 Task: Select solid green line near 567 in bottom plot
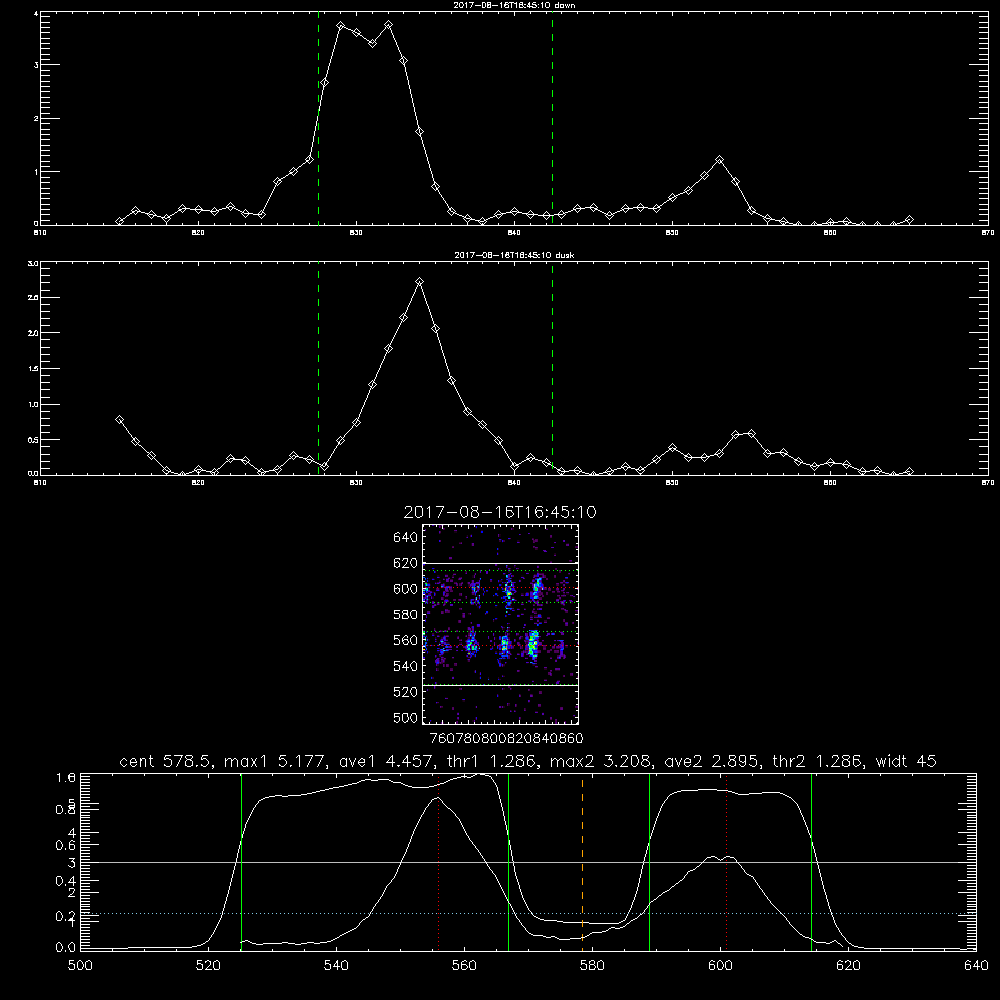(x=508, y=861)
